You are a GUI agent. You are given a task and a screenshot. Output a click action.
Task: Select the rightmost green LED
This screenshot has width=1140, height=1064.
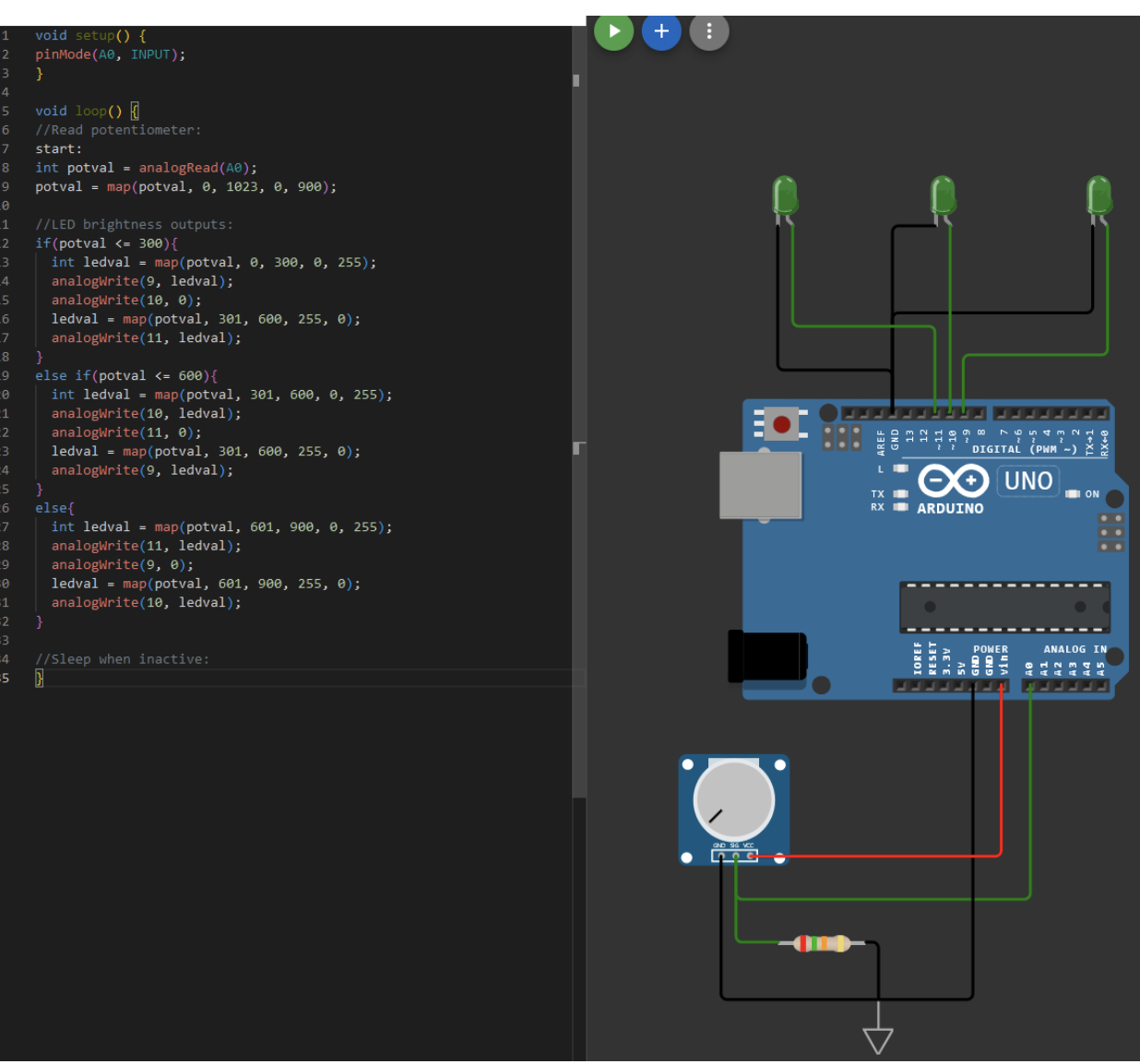(x=1099, y=196)
